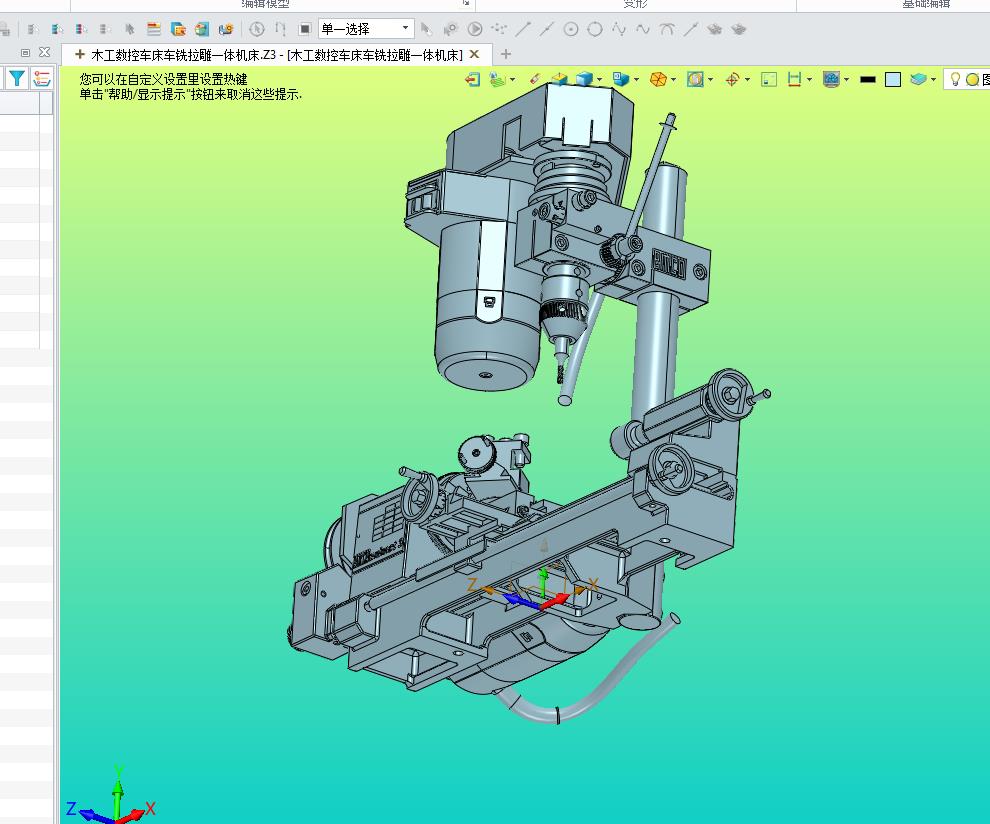Pick the black color swatch
The width and height of the screenshot is (990, 824).
[x=868, y=79]
